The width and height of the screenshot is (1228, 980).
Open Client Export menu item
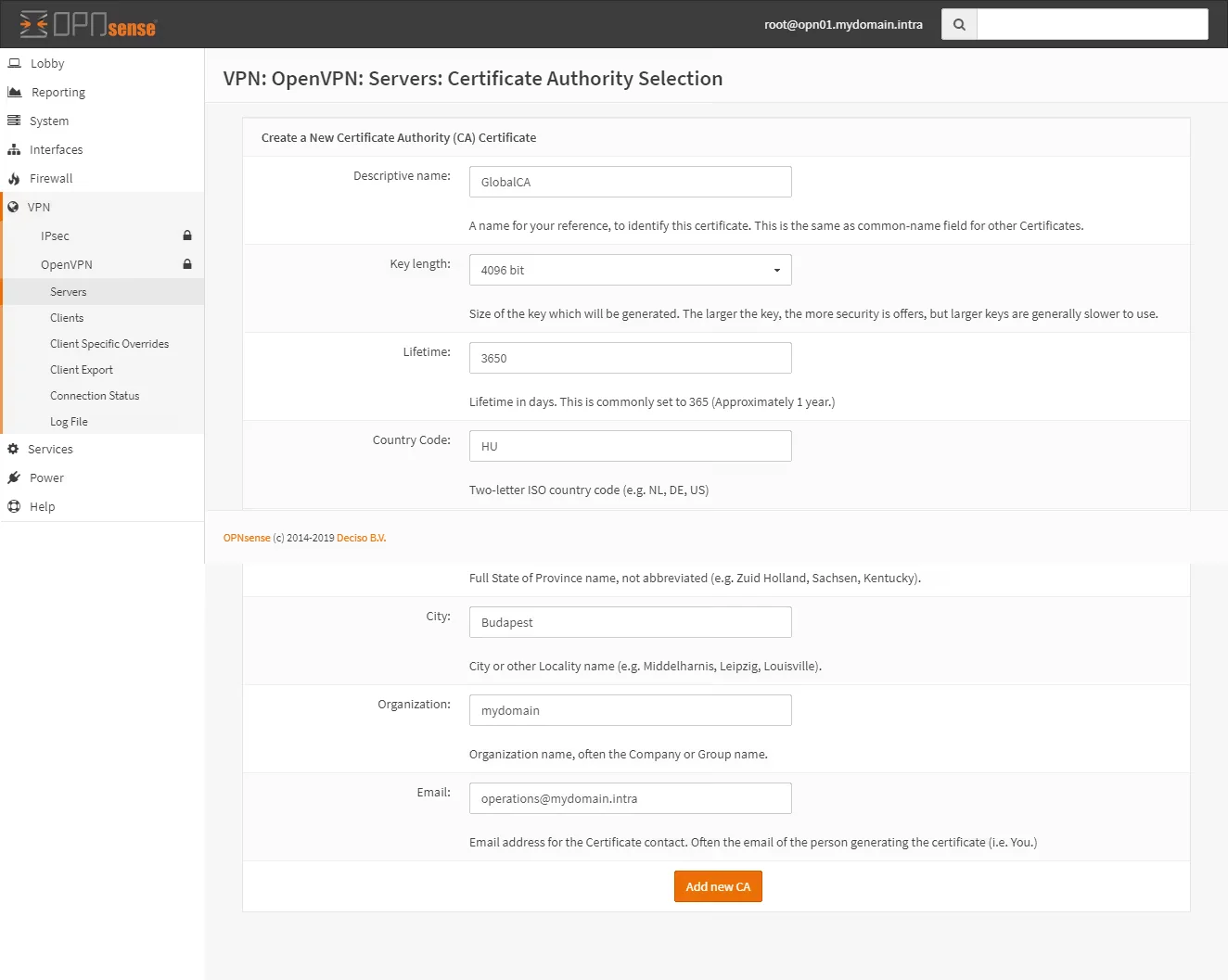[x=82, y=369]
